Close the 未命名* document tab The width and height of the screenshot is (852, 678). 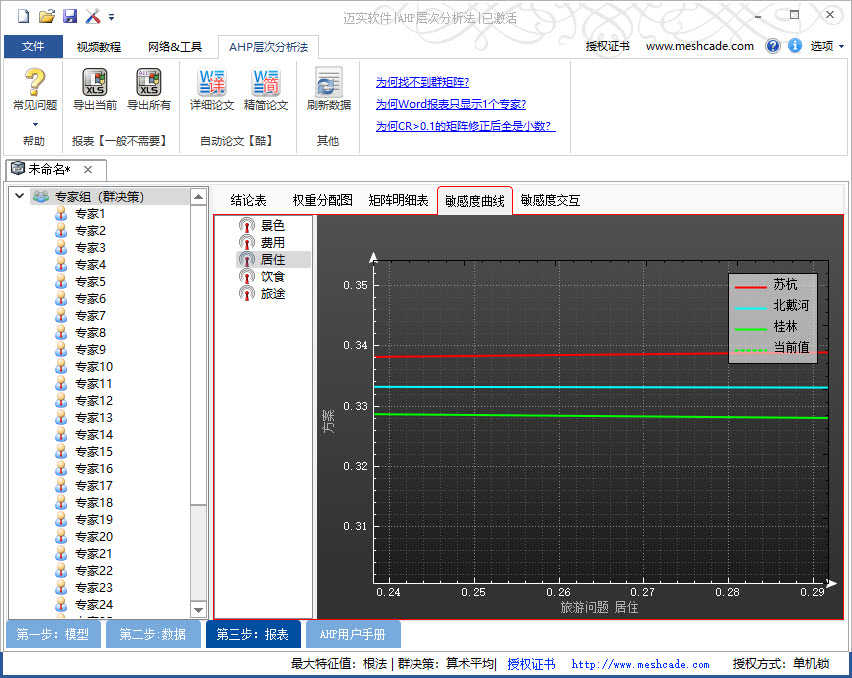point(88,170)
